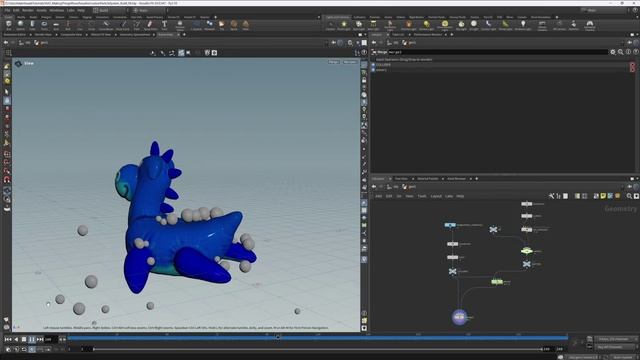Add a Point Light from the shelf
This screenshot has height=360, width=640.
point(344,25)
